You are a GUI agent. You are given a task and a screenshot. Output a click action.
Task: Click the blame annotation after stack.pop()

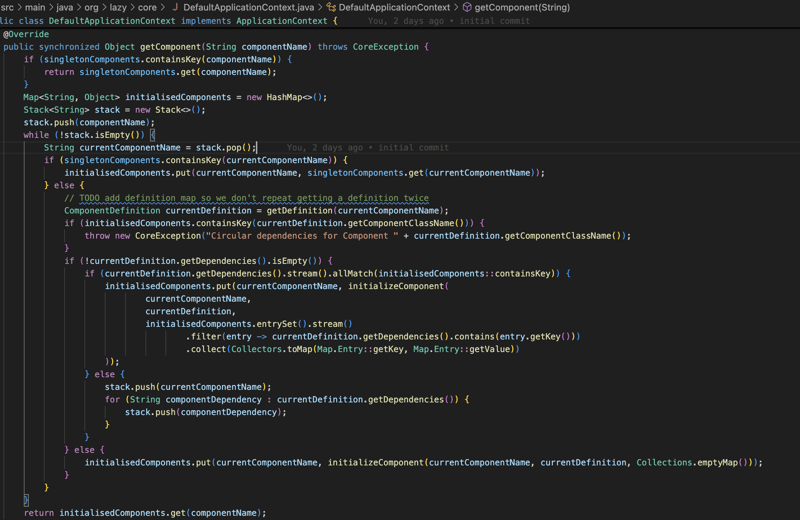click(x=367, y=147)
